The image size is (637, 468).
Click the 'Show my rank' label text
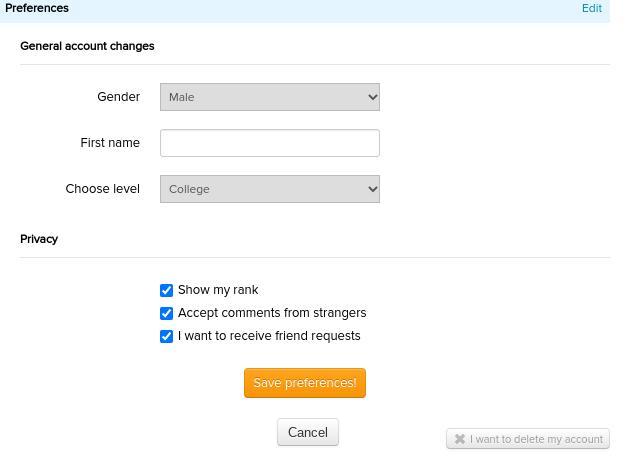click(x=218, y=290)
